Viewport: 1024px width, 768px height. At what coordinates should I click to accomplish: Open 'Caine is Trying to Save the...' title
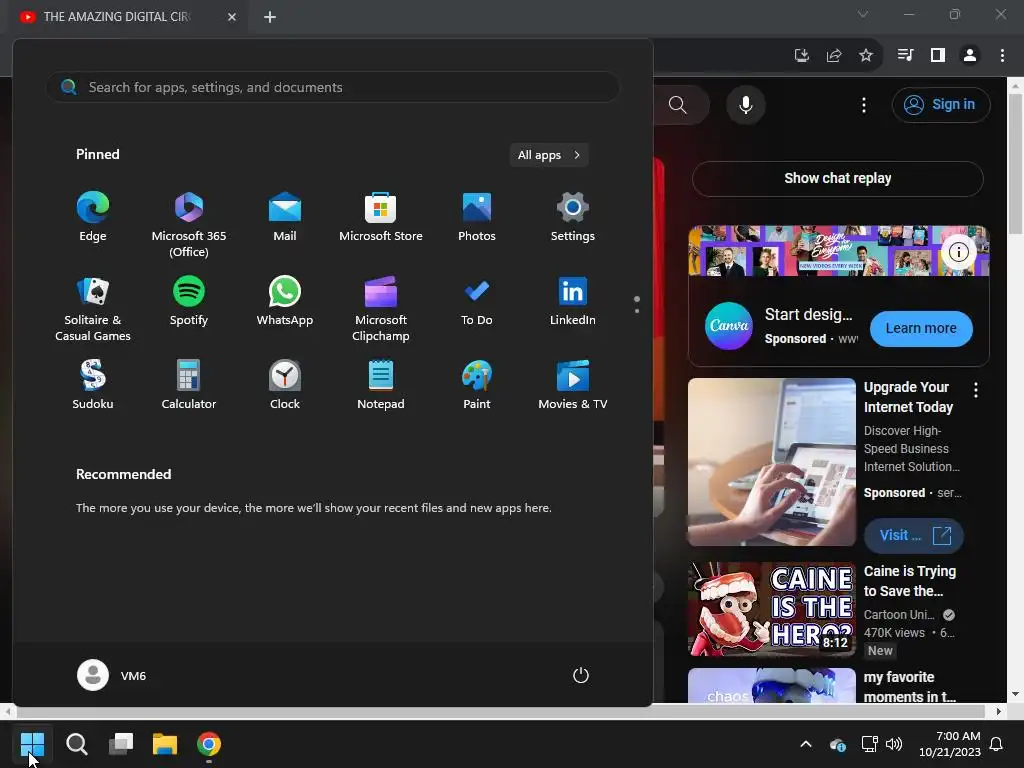pos(910,581)
